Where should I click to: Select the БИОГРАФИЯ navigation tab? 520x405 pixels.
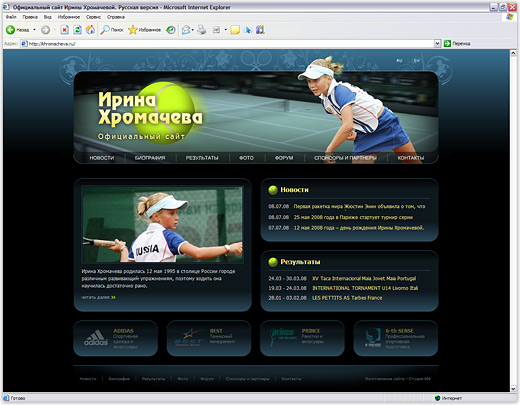coord(150,158)
